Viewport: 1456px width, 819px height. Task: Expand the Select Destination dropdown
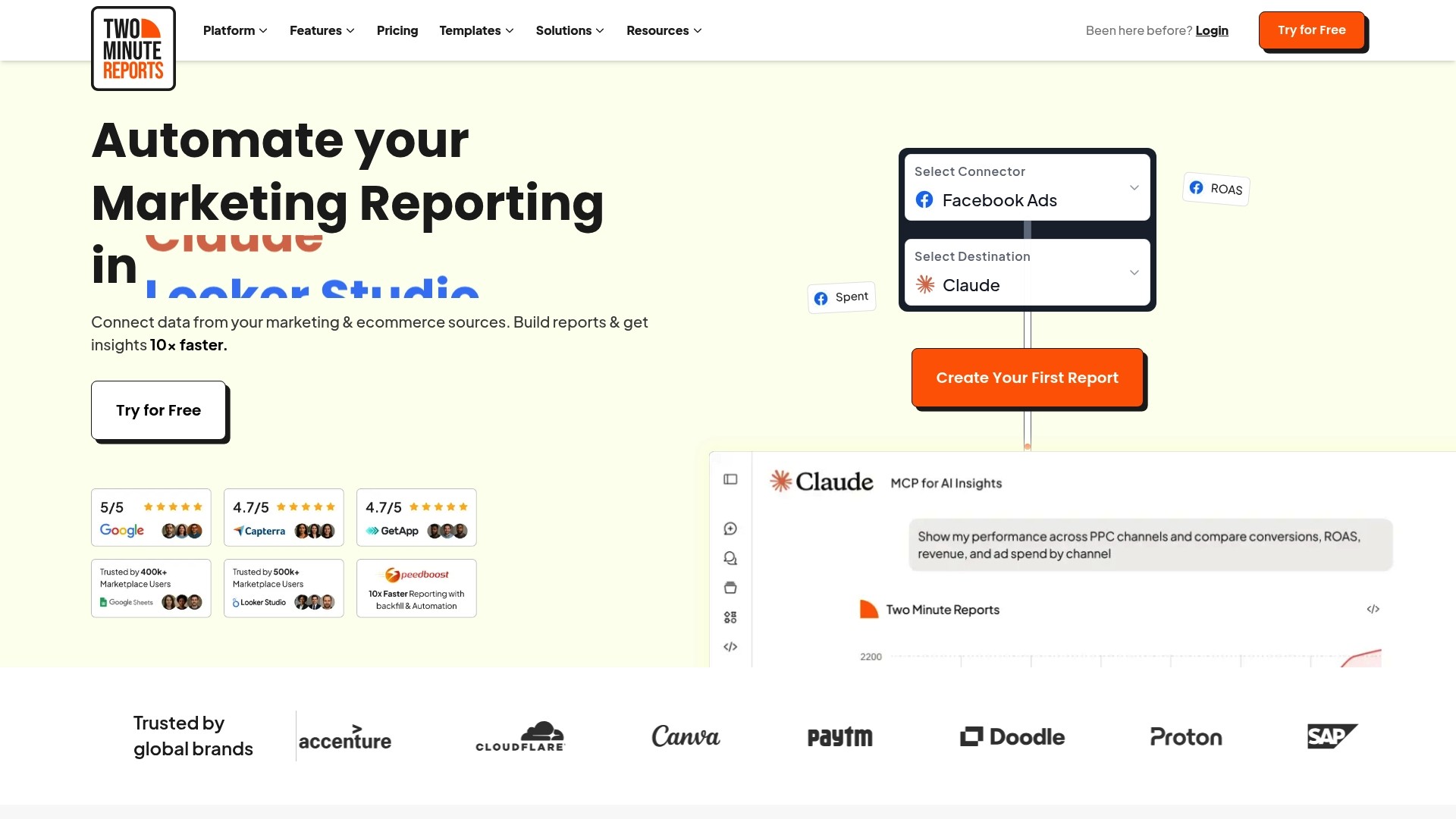[x=1028, y=272]
